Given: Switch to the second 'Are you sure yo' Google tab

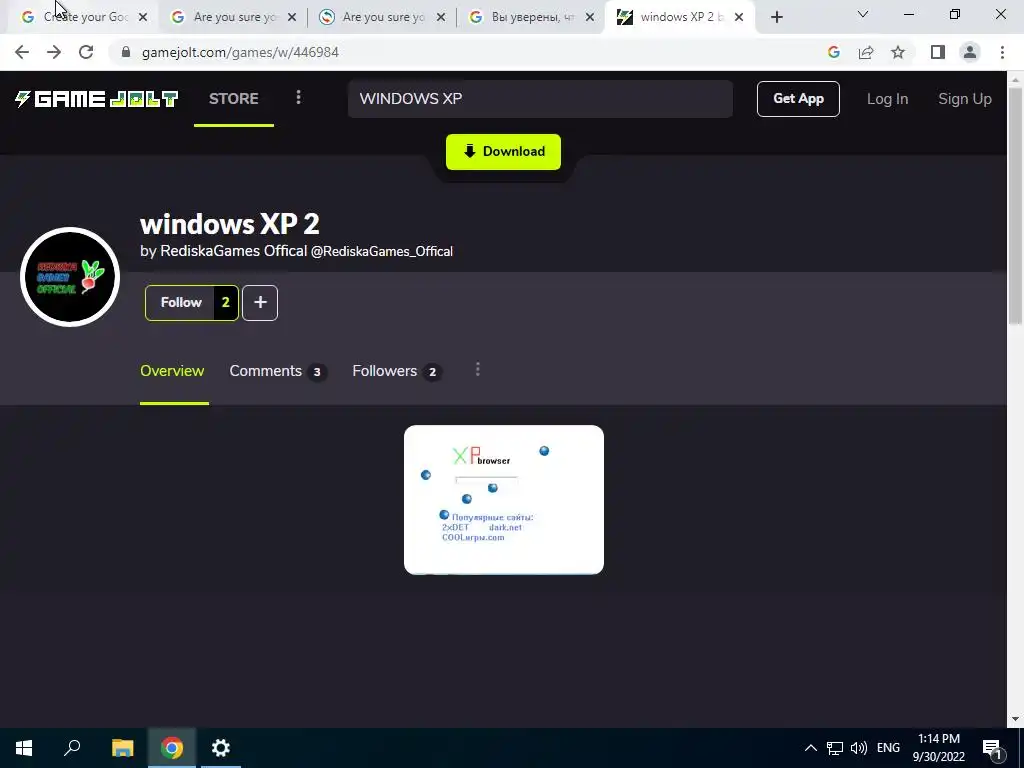Looking at the screenshot, I should point(231,17).
